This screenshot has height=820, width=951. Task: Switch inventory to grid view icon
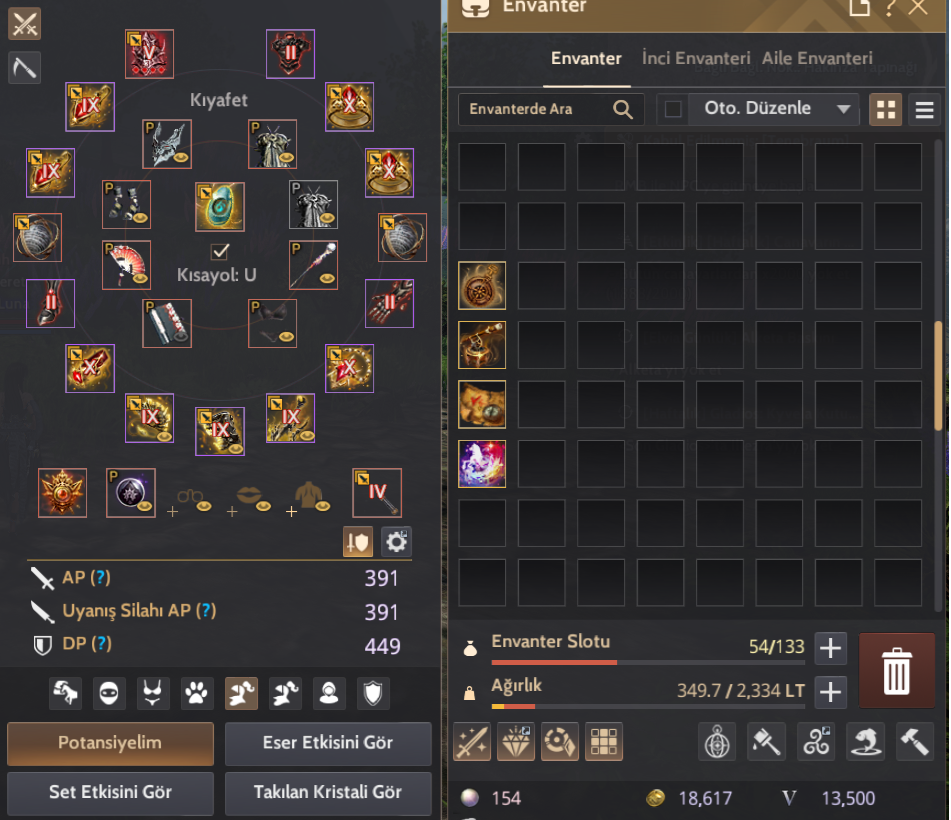tap(885, 110)
